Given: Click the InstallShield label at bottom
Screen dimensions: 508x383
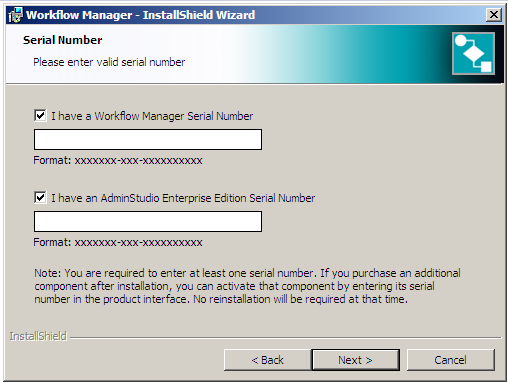Looking at the screenshot, I should tap(38, 336).
